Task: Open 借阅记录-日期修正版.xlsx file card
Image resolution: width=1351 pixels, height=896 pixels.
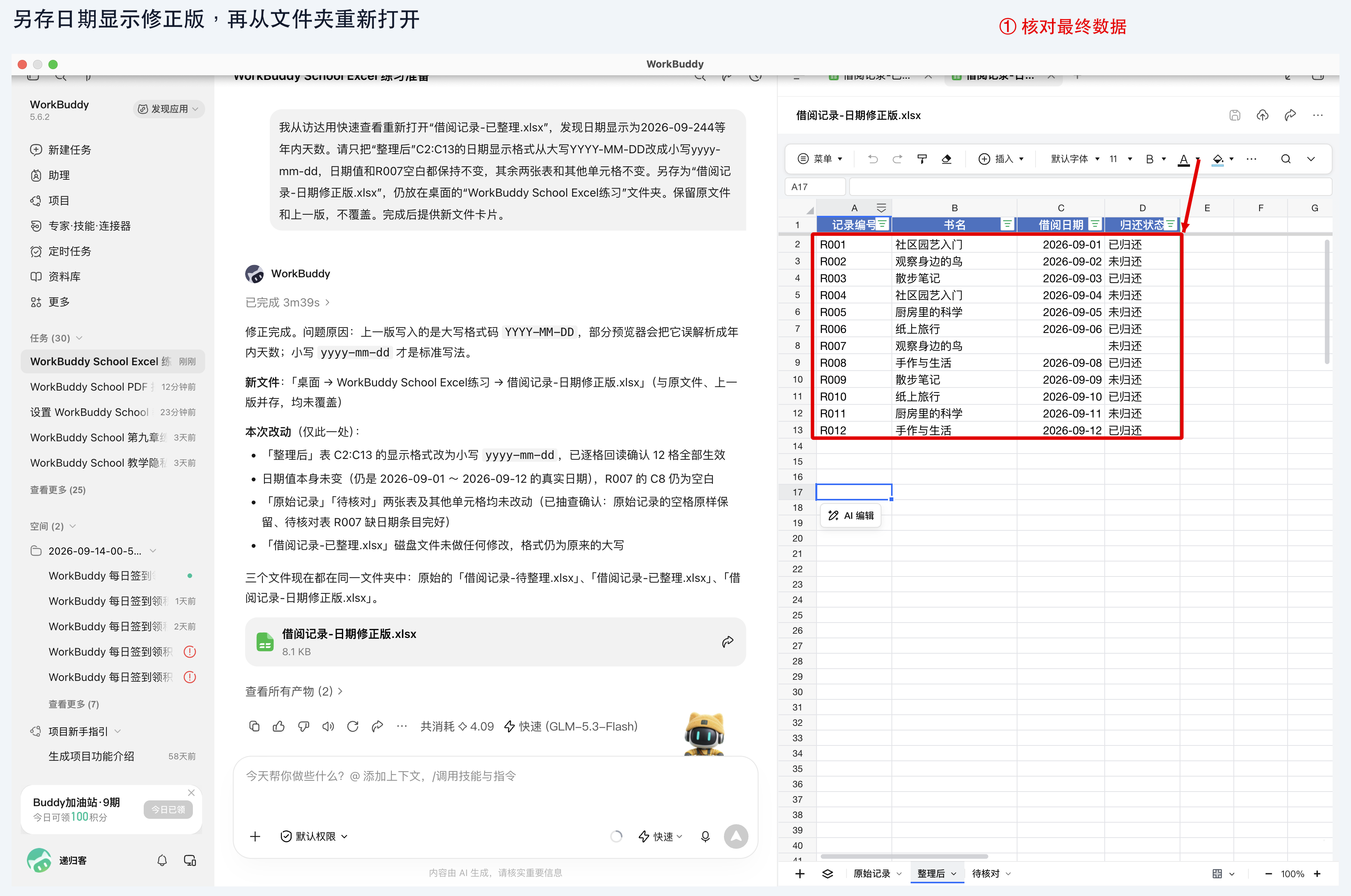Action: [495, 642]
